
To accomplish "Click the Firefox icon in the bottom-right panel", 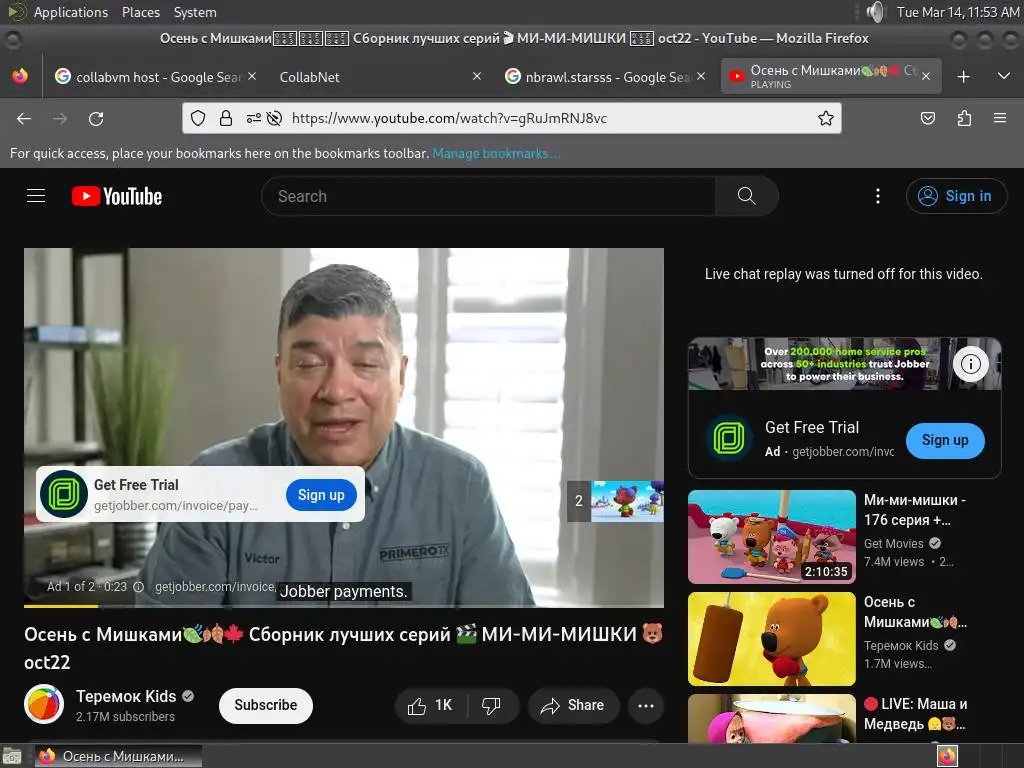I will click(x=947, y=756).
